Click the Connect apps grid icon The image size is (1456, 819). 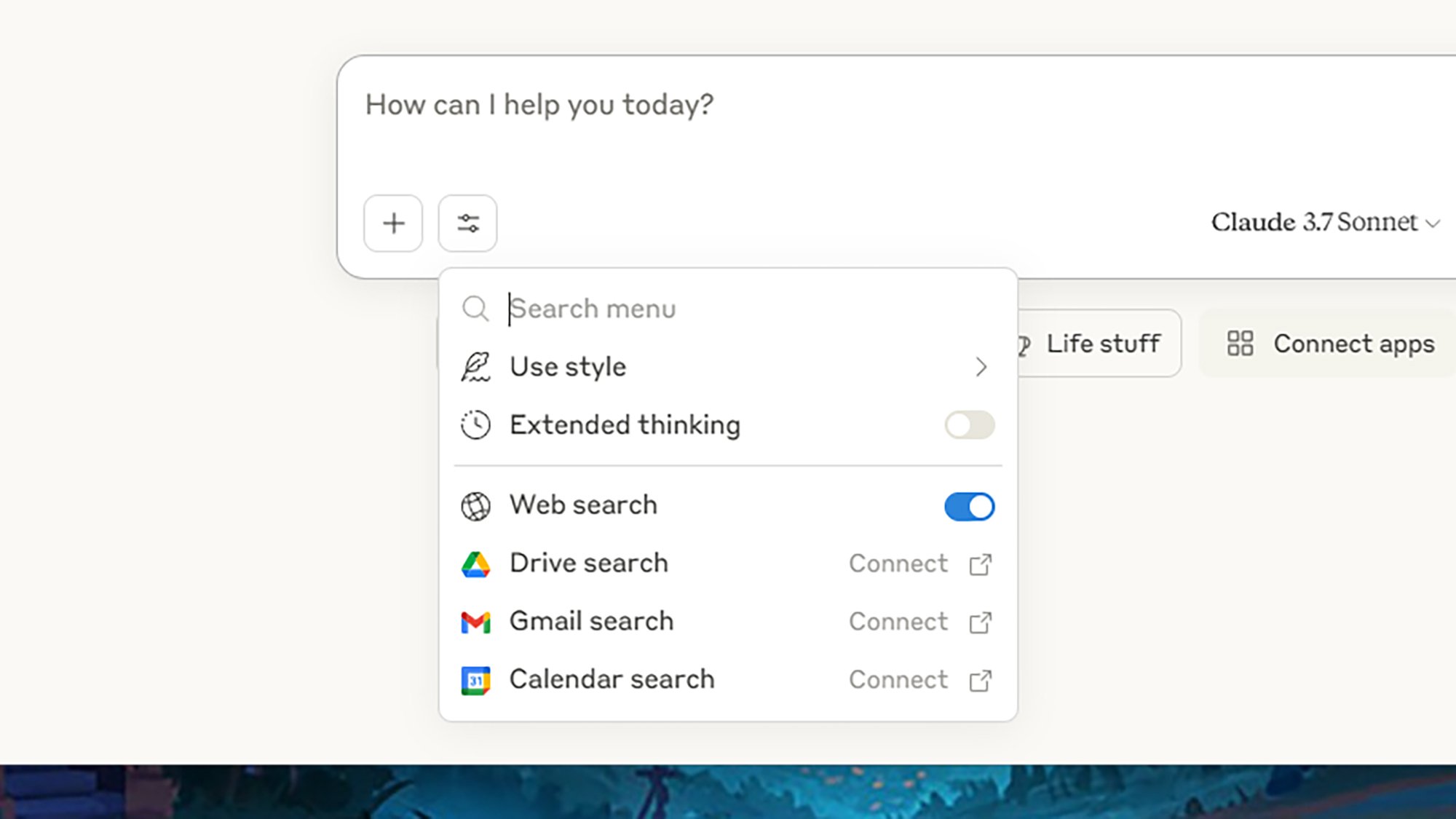(x=1240, y=344)
